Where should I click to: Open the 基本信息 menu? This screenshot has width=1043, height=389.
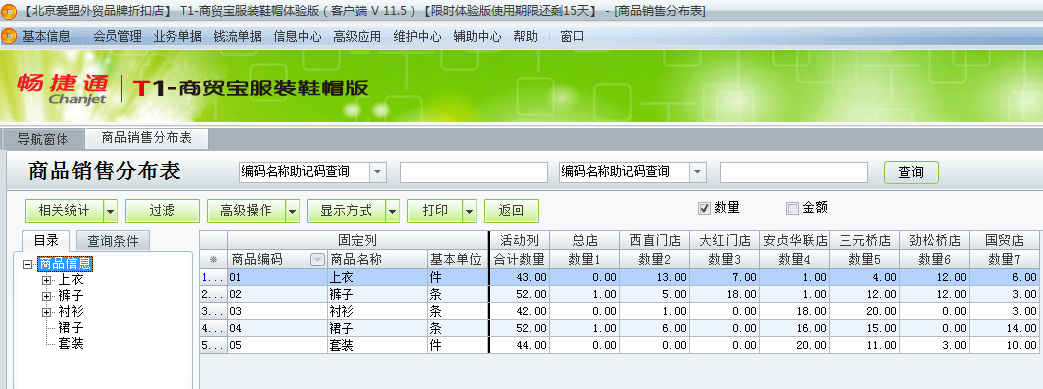coord(46,37)
